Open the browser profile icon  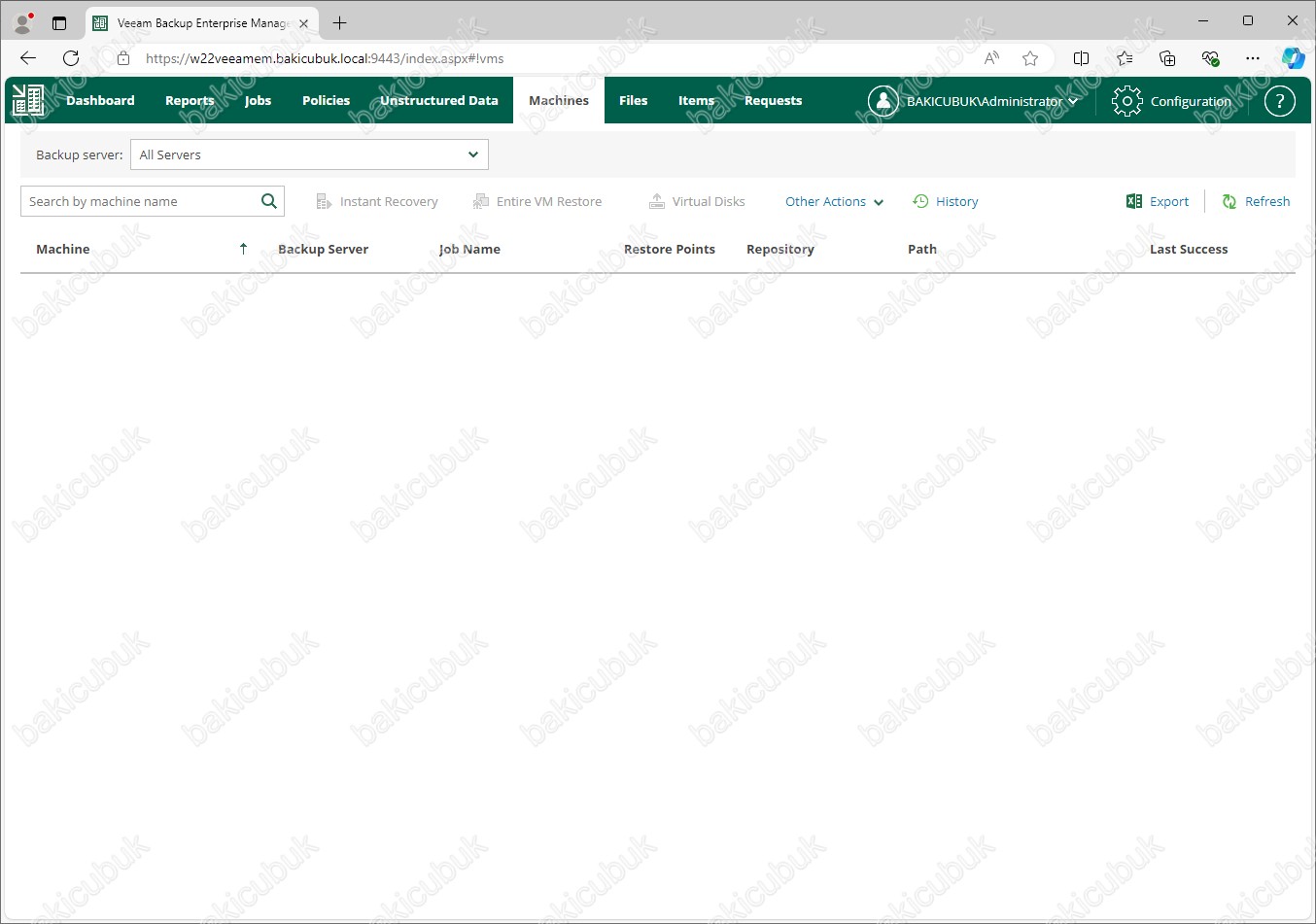click(x=23, y=22)
